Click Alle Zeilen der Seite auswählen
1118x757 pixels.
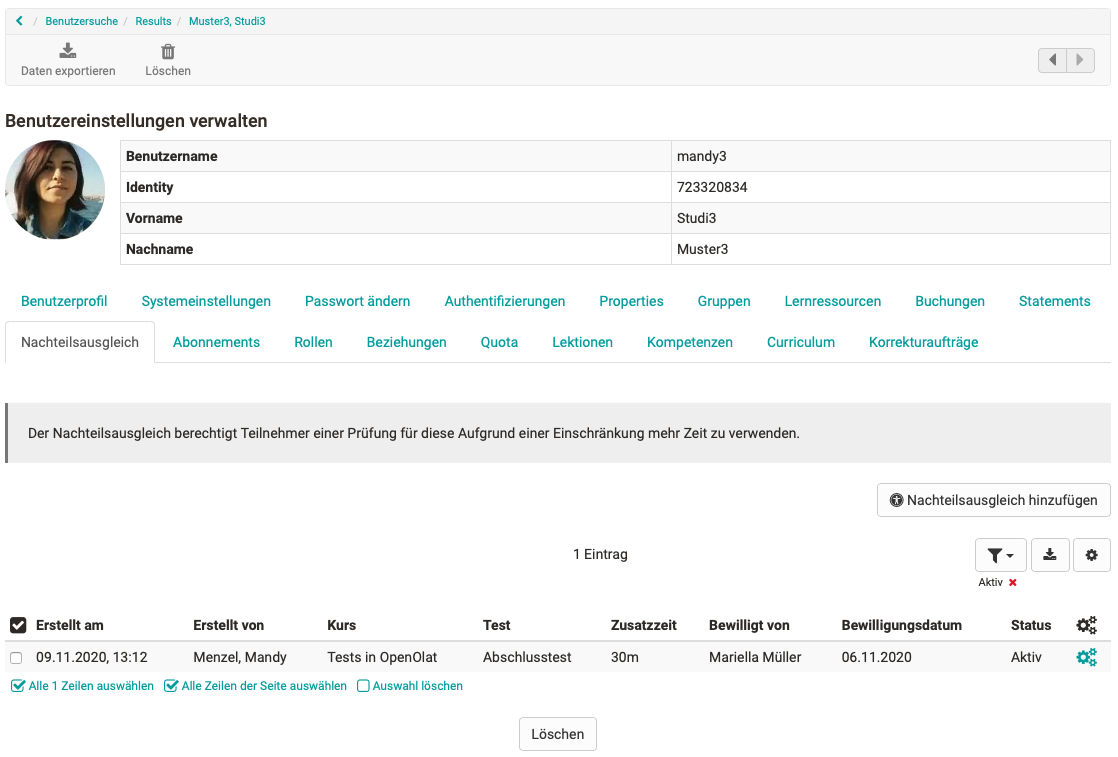[255, 686]
